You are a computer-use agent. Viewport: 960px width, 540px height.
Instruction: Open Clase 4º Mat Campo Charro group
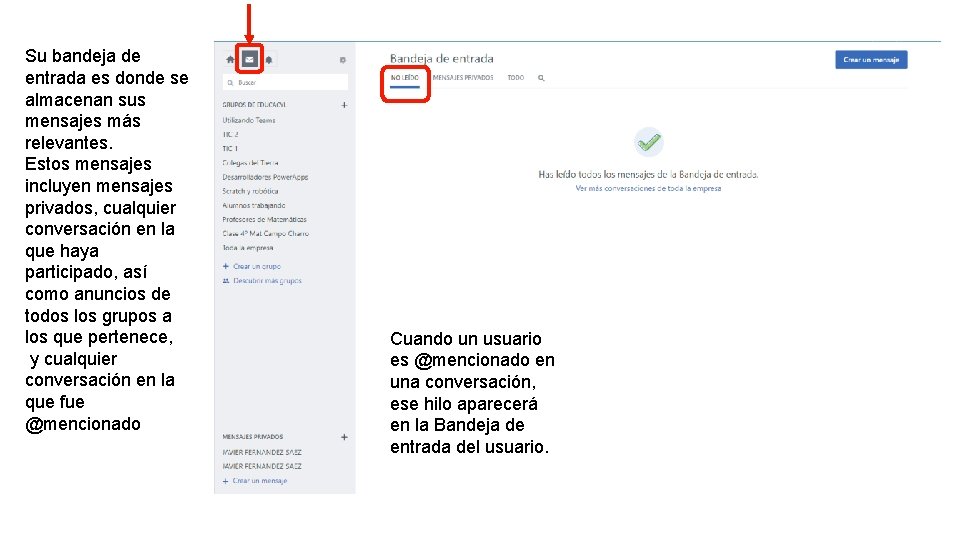tap(265, 233)
